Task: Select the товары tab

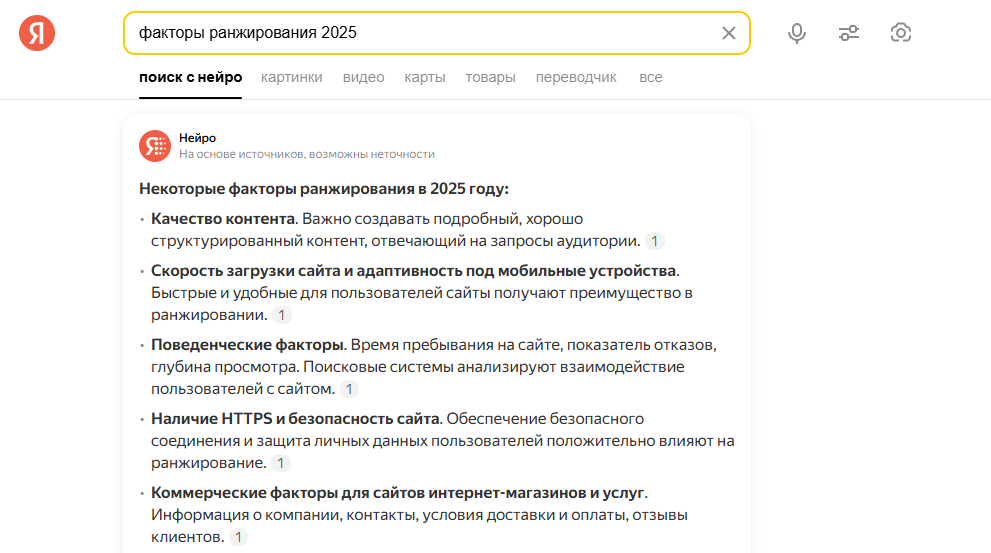Action: [490, 77]
